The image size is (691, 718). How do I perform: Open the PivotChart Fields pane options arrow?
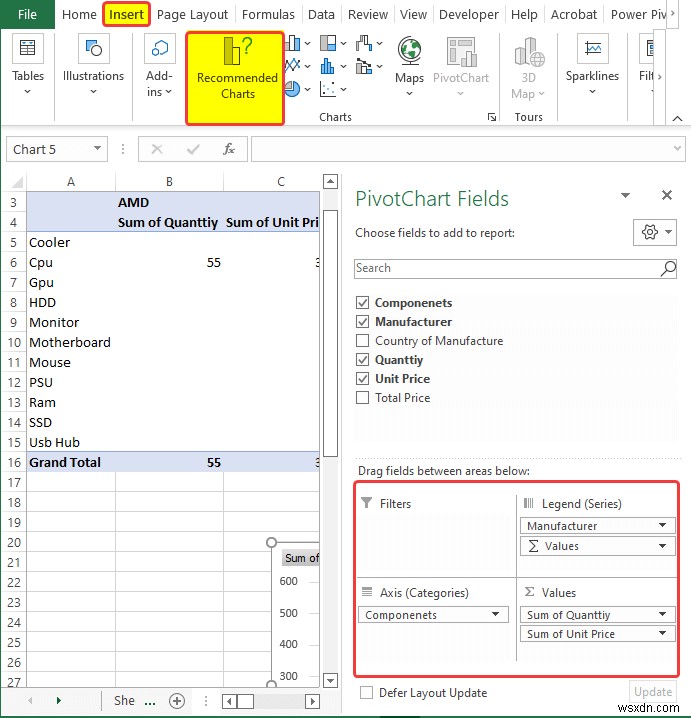click(626, 196)
